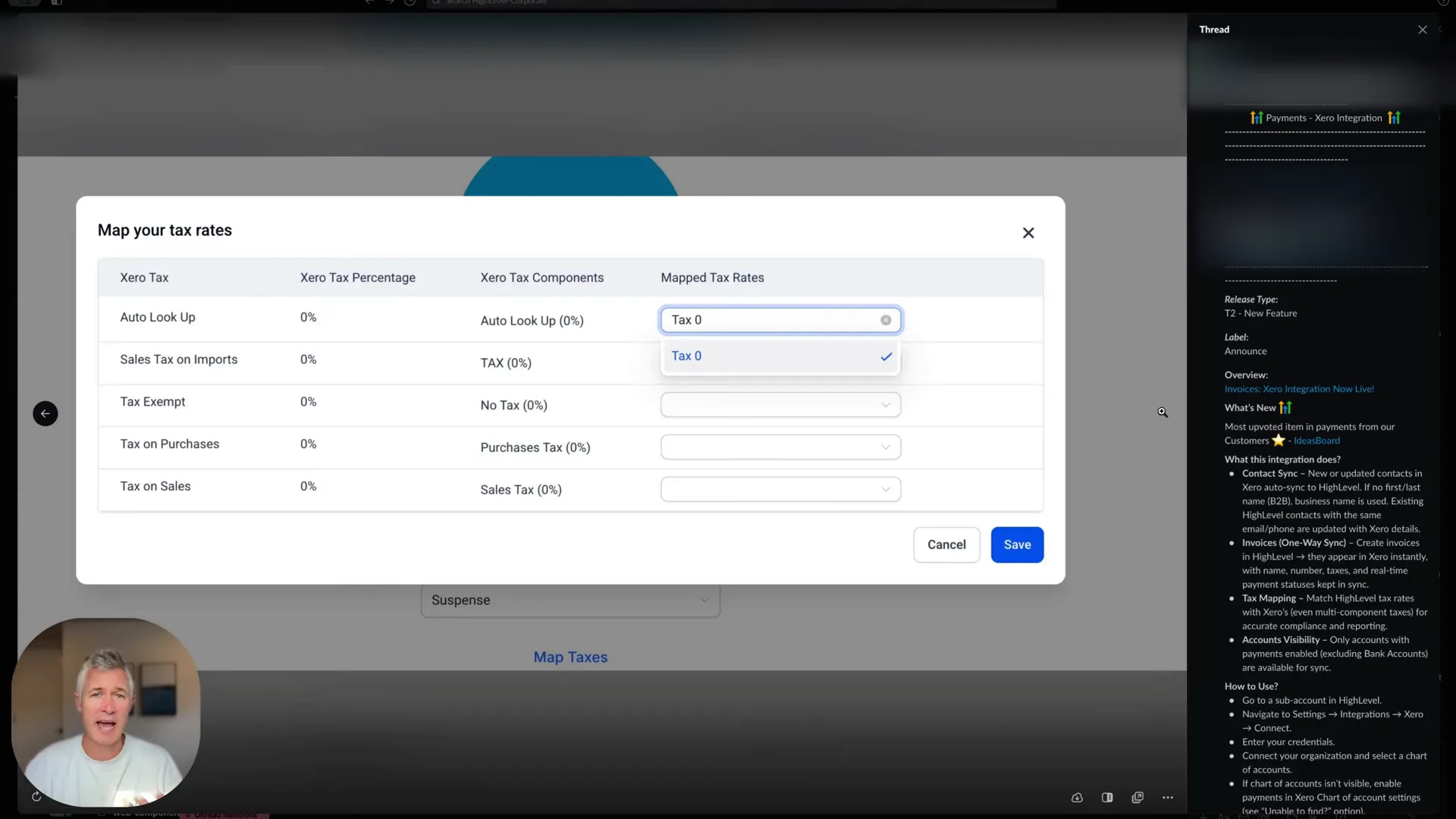Click the rotate icon at bottom left
The image size is (1456, 819).
tap(36, 796)
